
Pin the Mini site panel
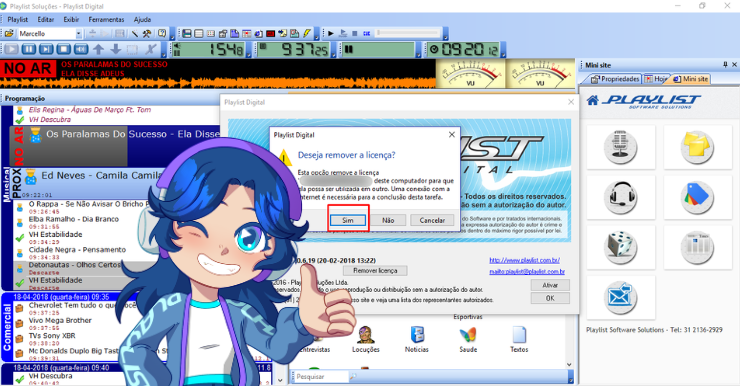coord(725,65)
